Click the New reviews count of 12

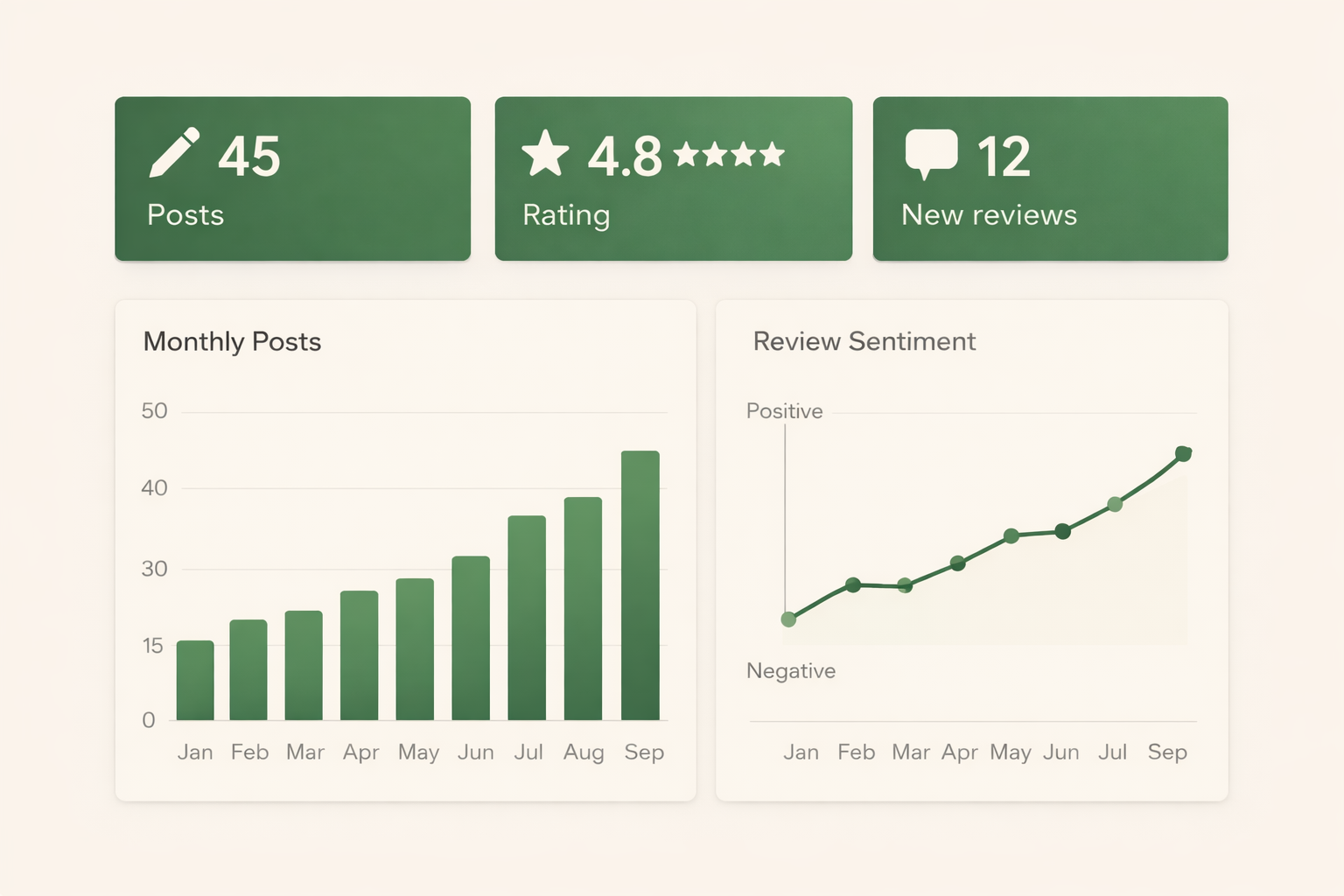1003,156
